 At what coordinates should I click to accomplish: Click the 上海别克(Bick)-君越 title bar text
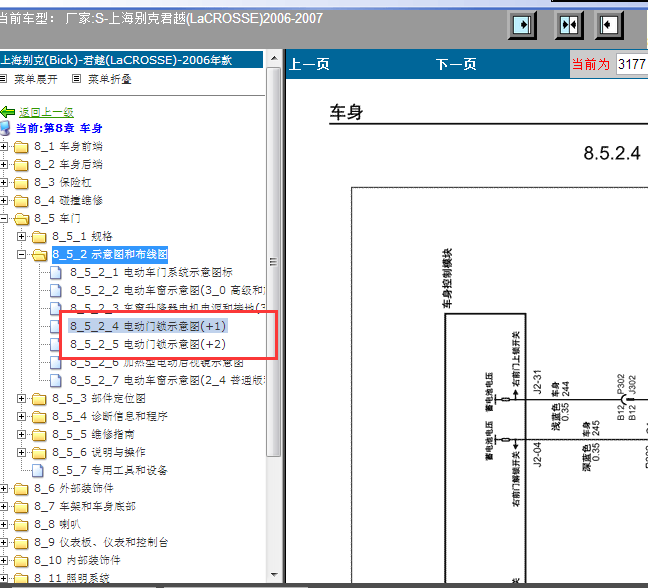116,60
